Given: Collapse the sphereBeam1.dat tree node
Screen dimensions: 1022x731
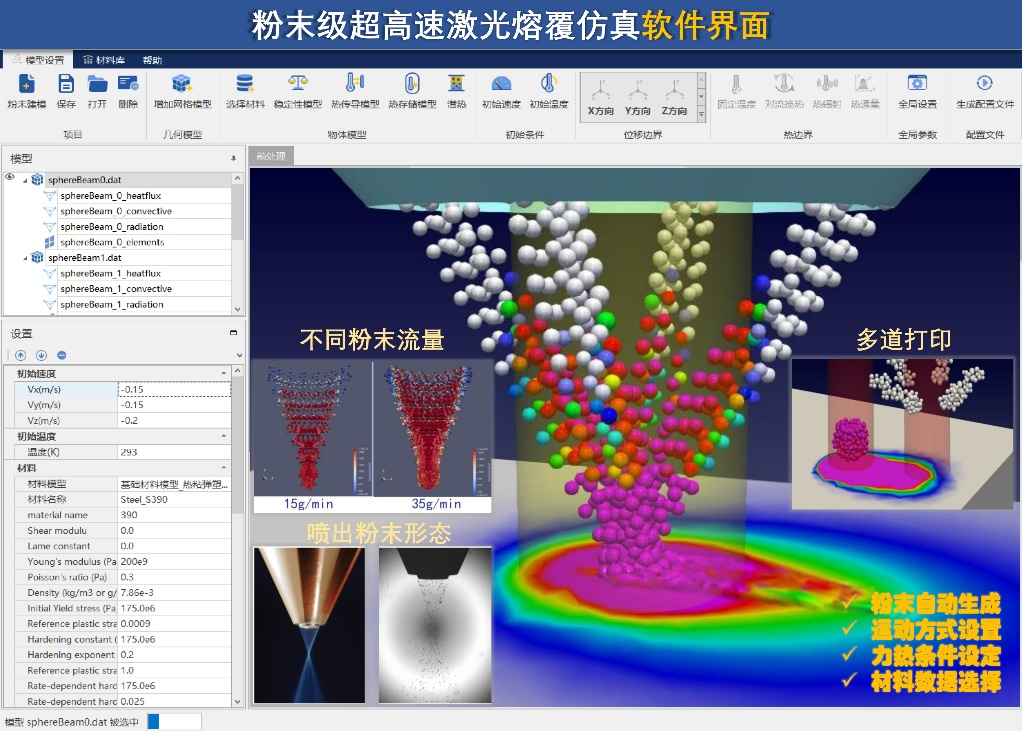Looking at the screenshot, I should (x=25, y=259).
